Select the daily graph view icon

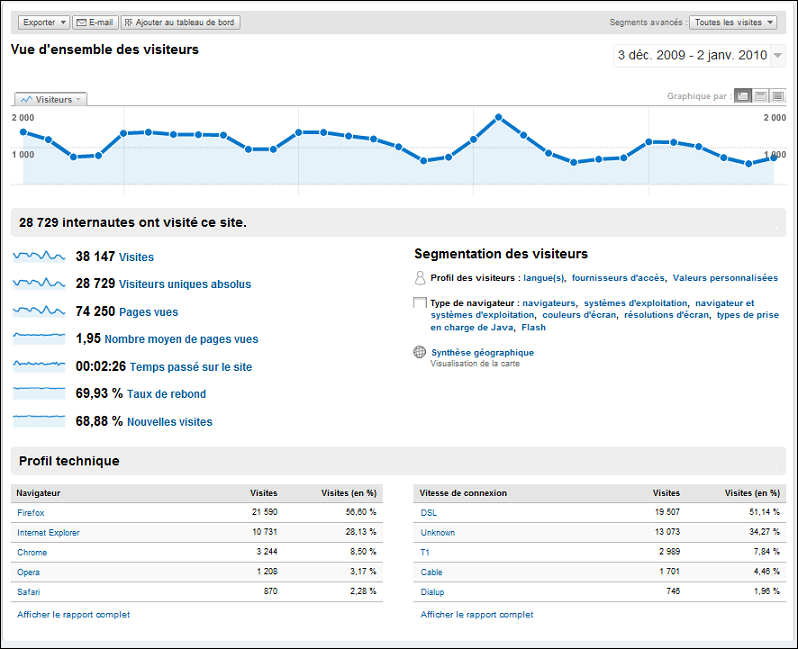743,96
